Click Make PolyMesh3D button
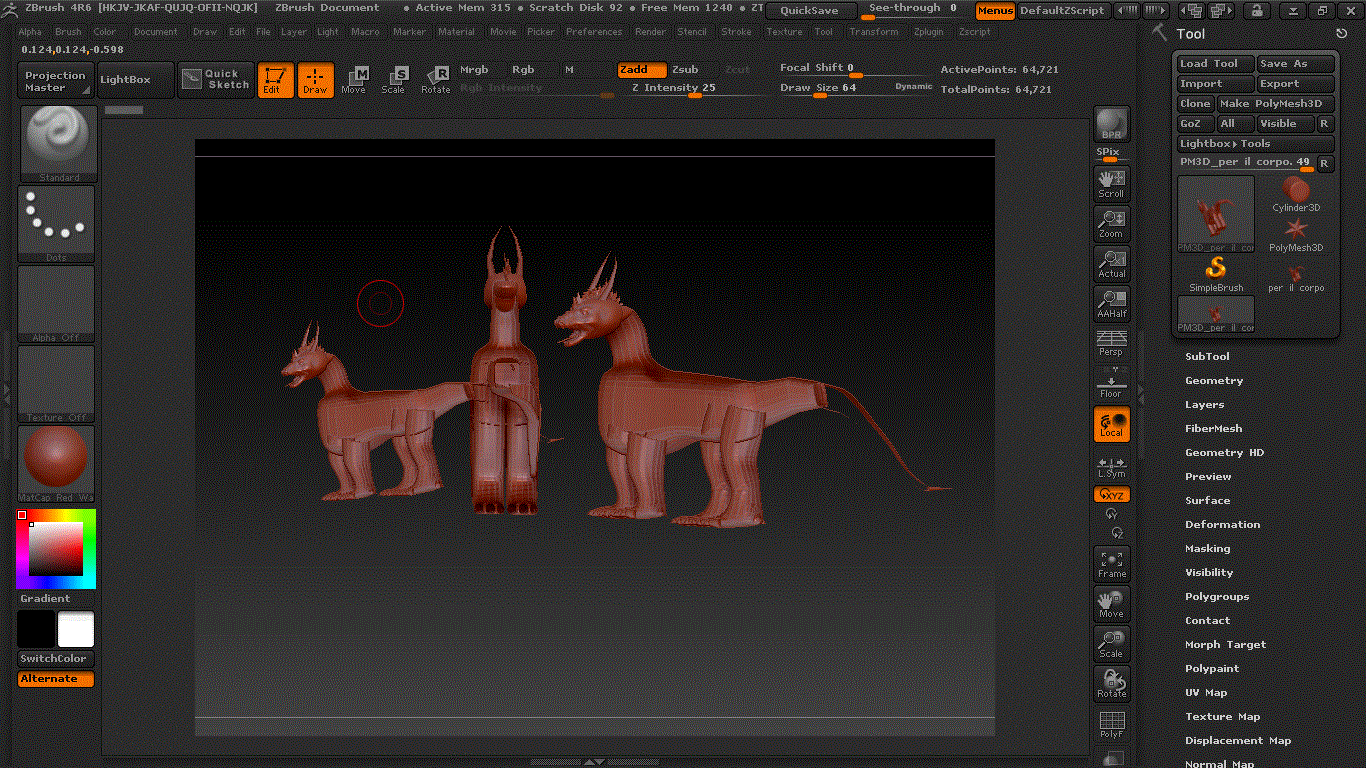The height and width of the screenshot is (768, 1366). [x=1275, y=104]
